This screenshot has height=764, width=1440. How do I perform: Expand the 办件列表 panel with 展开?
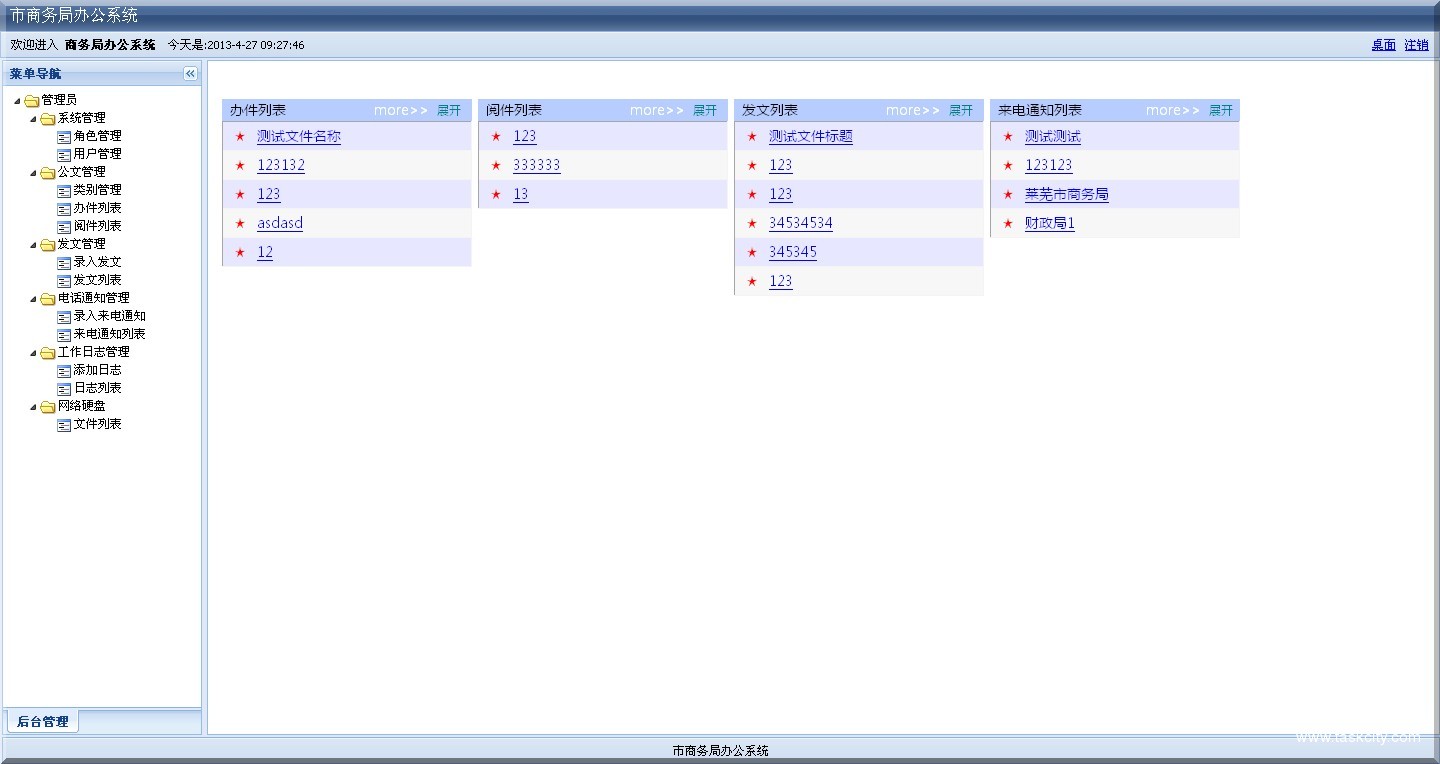point(449,110)
